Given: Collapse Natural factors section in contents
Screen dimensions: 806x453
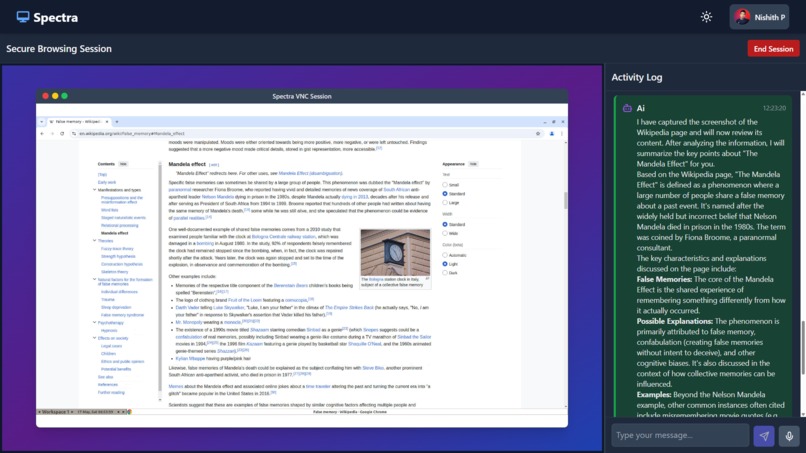Looking at the screenshot, I should 95,280.
